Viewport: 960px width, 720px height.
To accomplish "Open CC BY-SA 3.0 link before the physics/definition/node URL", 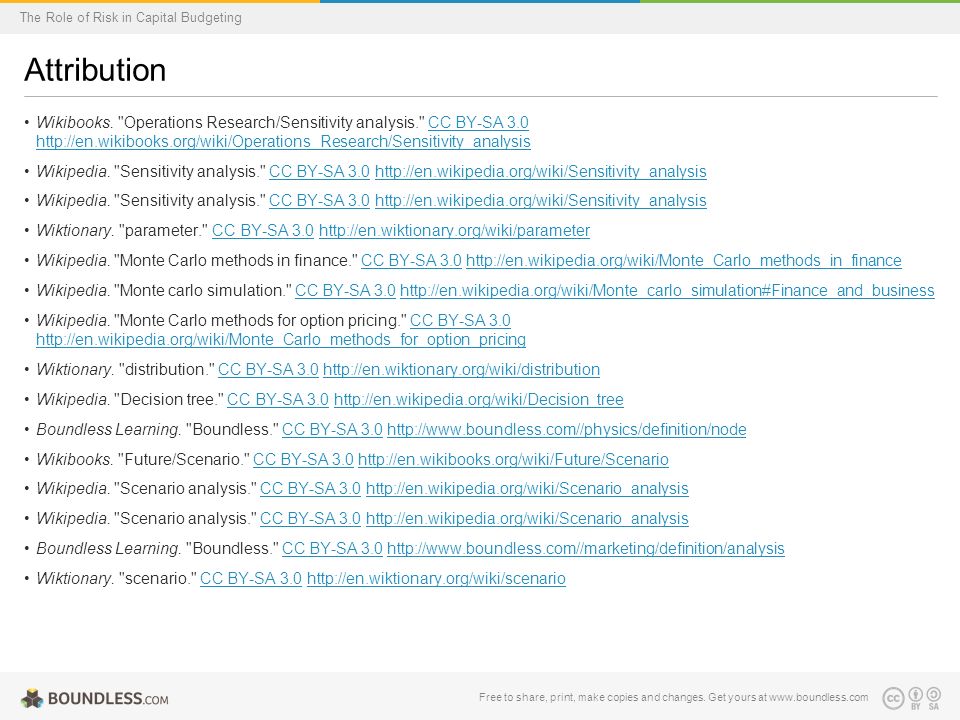I will click(x=332, y=430).
